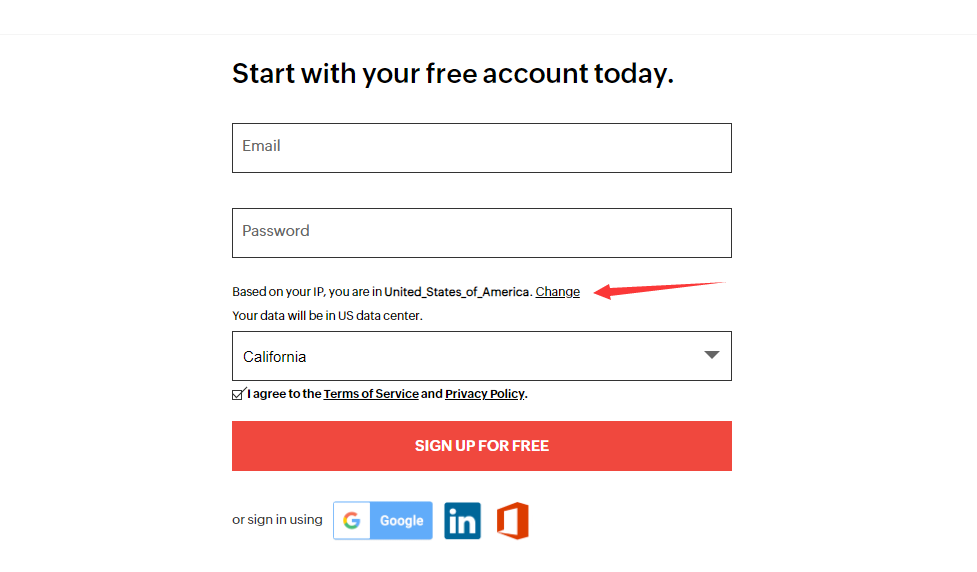The image size is (977, 572).
Task: Click the 'I agree to the' label text
Action: [x=284, y=394]
